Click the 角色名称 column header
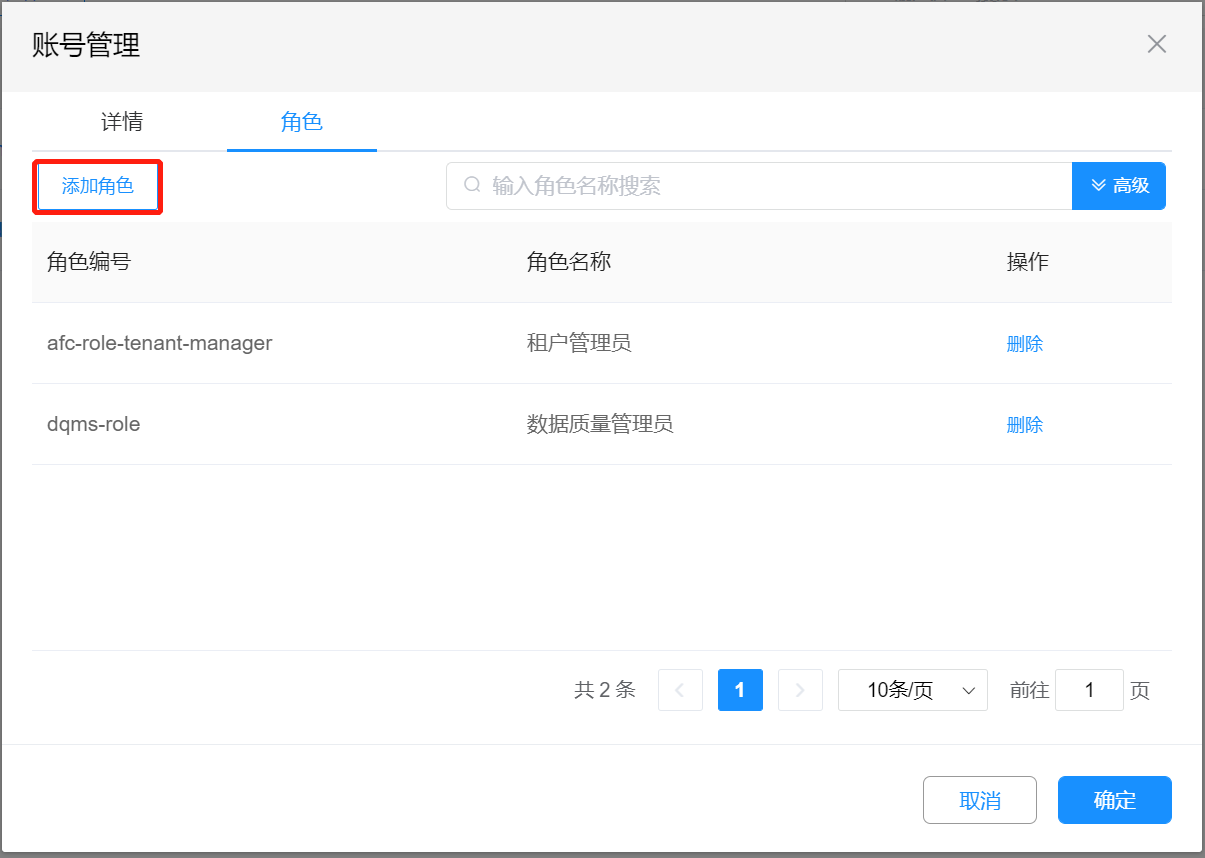The image size is (1205, 858). 569,262
